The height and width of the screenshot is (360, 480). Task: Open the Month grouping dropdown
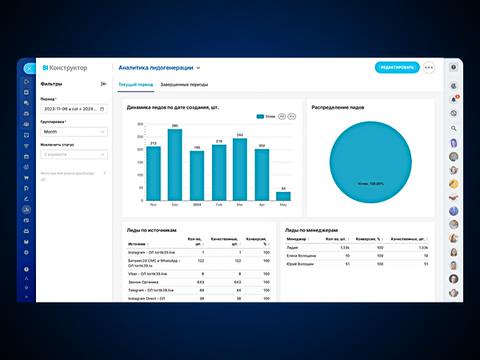(74, 132)
